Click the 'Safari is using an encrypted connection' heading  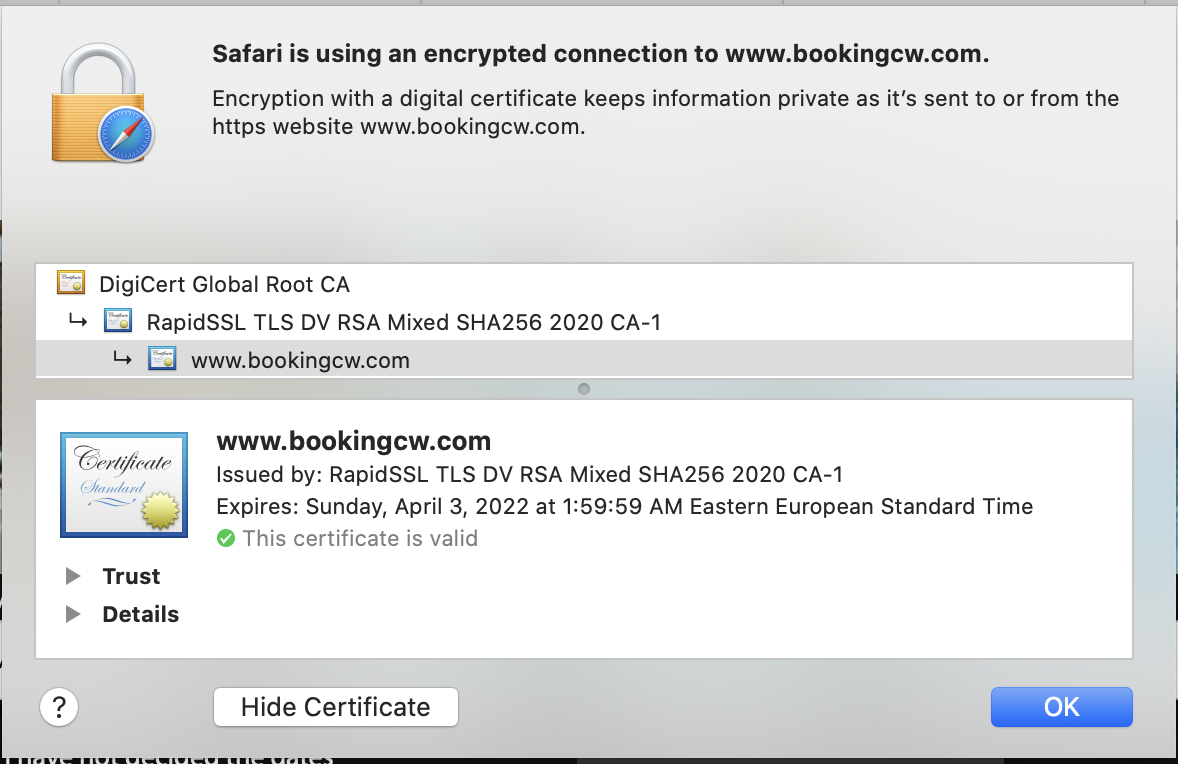(600, 54)
